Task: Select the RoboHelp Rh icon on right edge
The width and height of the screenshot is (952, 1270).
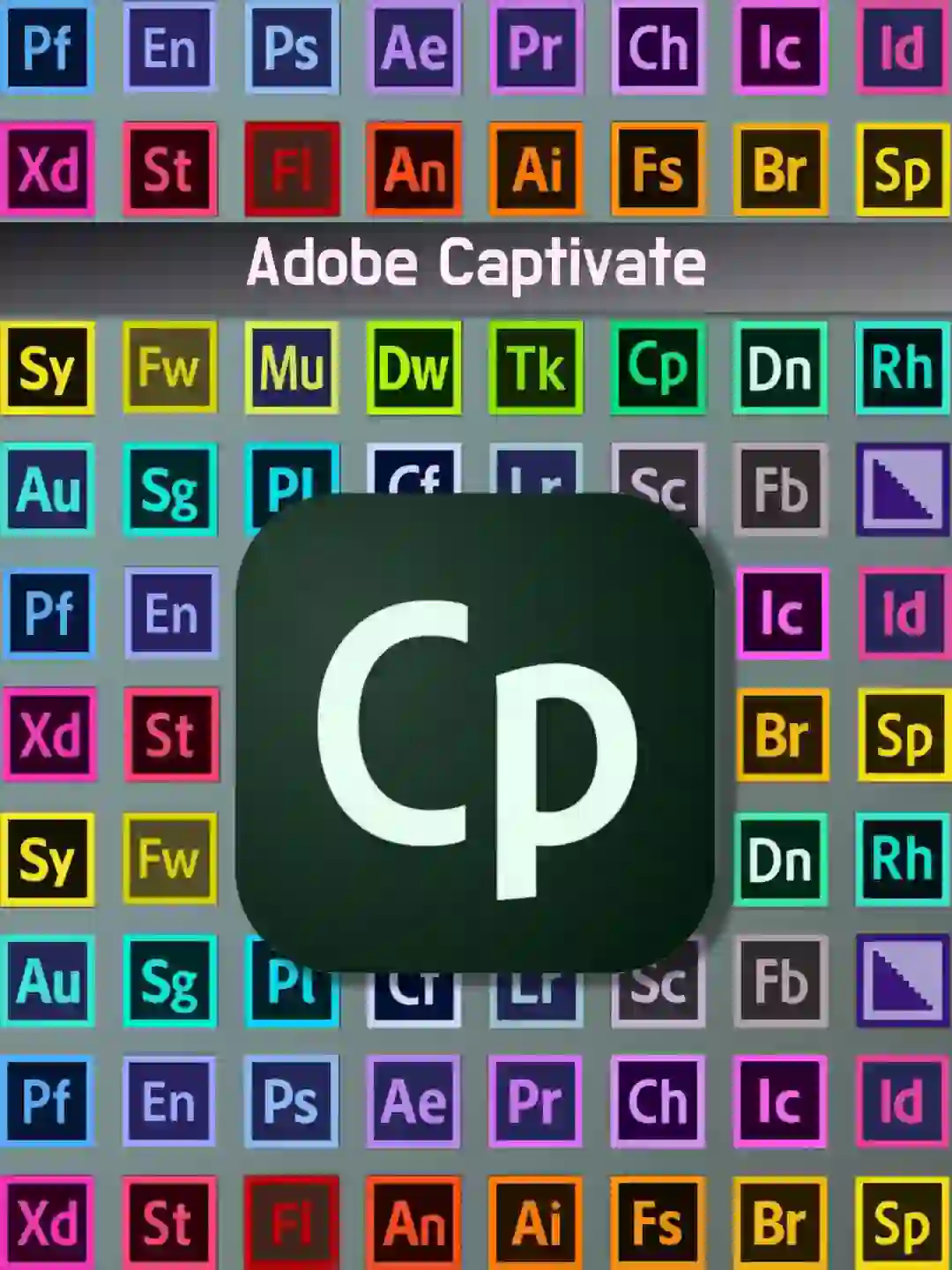Action: (x=902, y=369)
